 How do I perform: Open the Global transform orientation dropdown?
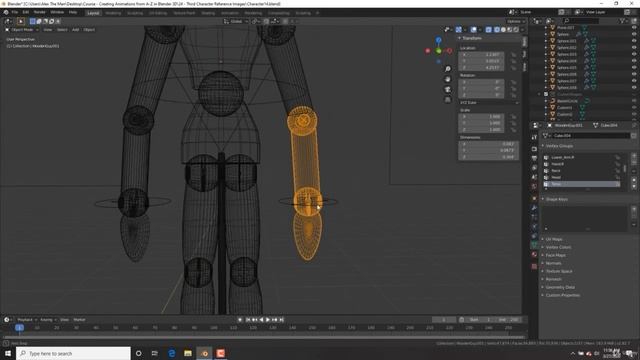[236, 21]
